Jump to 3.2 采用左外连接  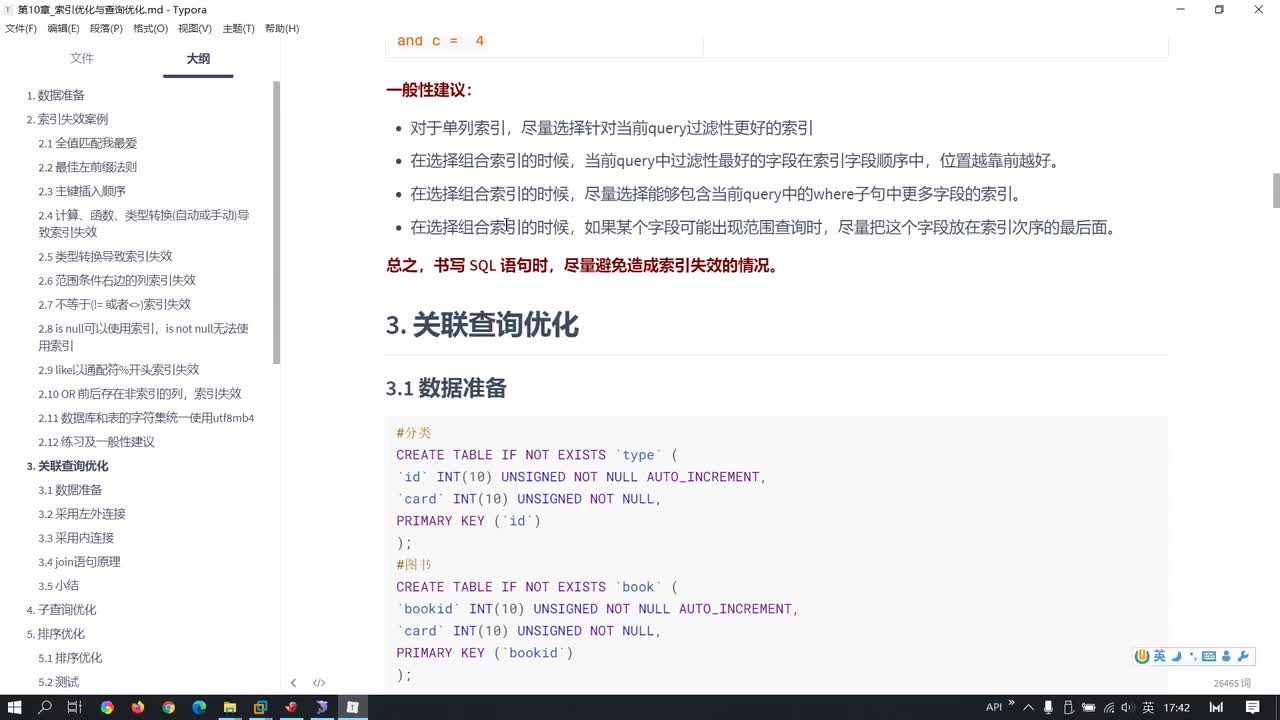point(82,513)
